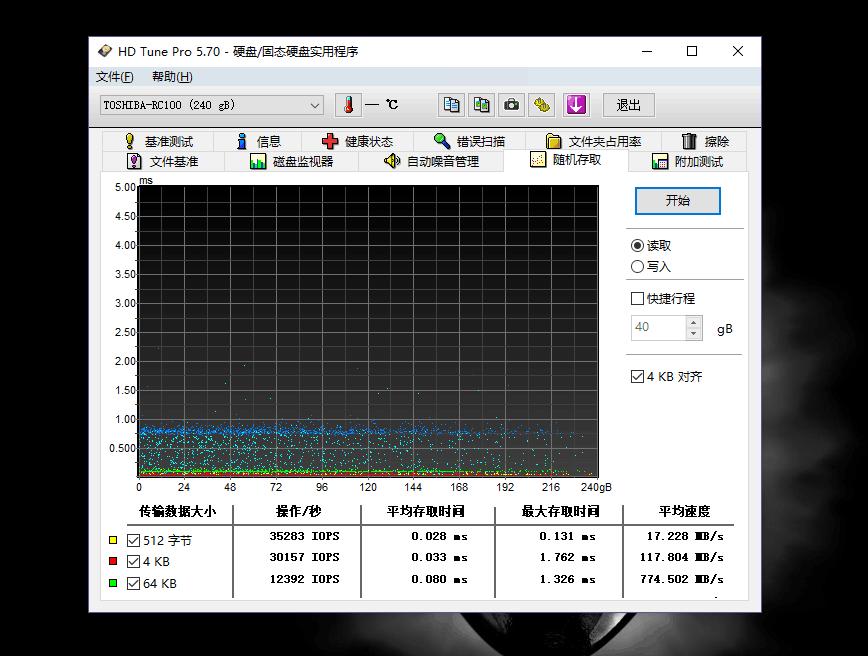Viewport: 868px width, 656px height.
Task: Click the down stepper beside the gB field
Action: tap(693, 333)
